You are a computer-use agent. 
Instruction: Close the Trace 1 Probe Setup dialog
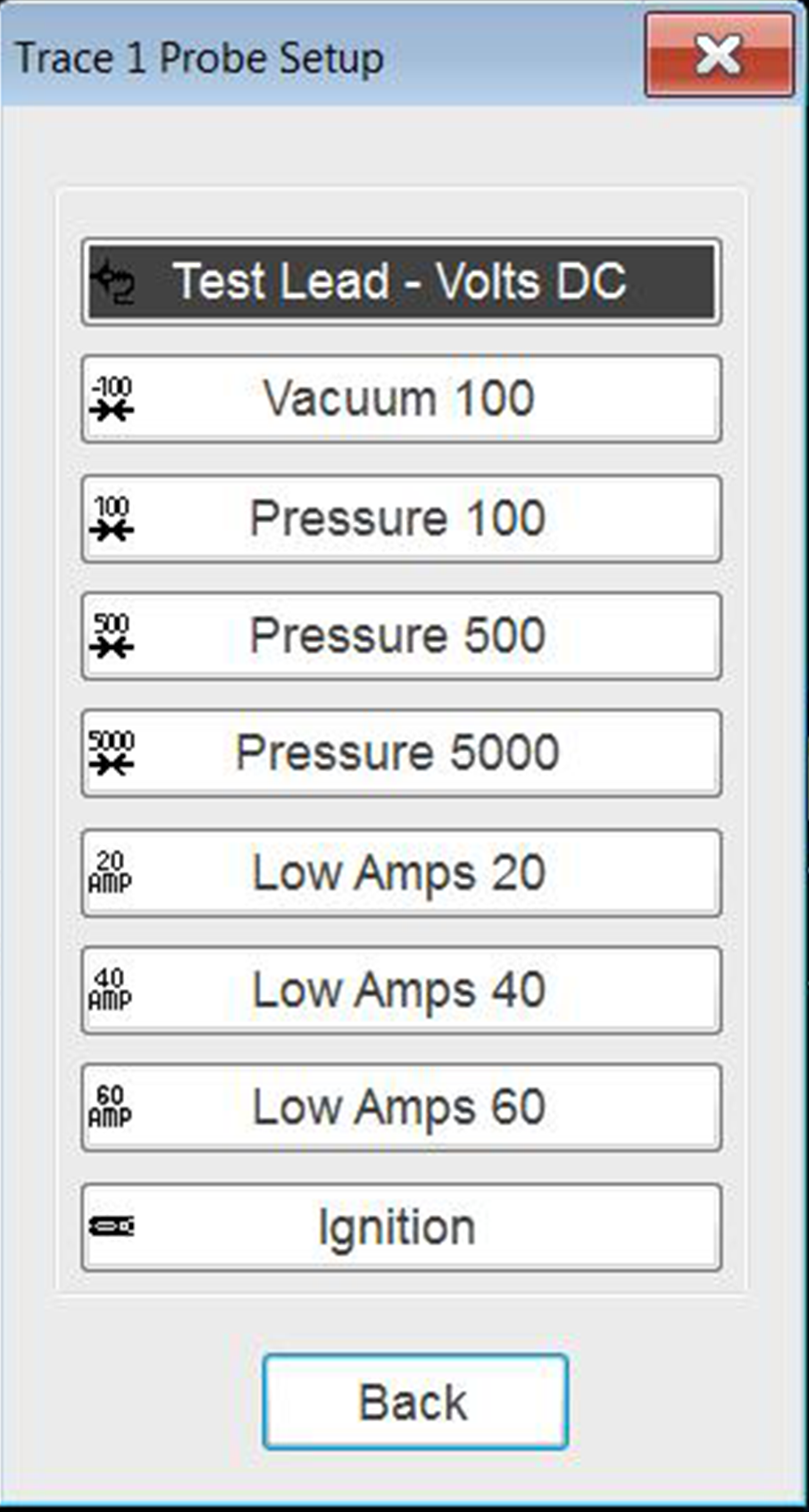point(719,55)
